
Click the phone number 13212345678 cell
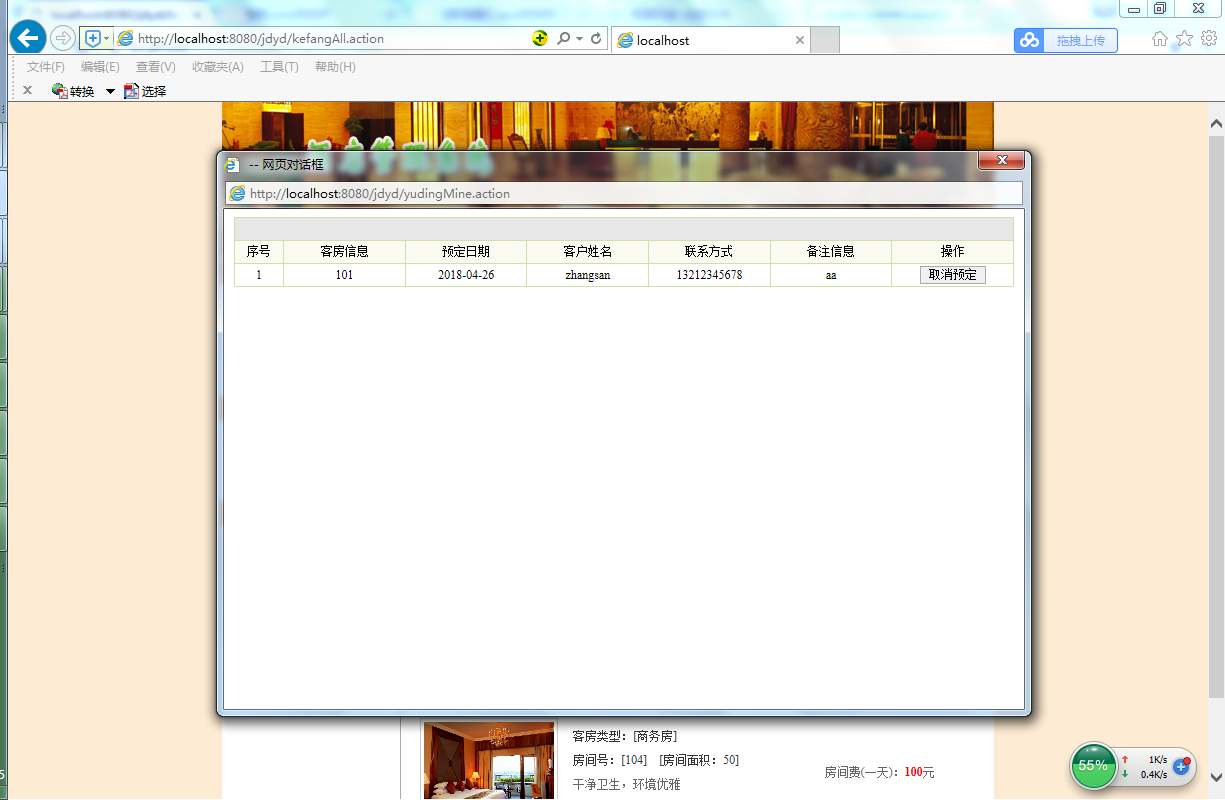(709, 275)
